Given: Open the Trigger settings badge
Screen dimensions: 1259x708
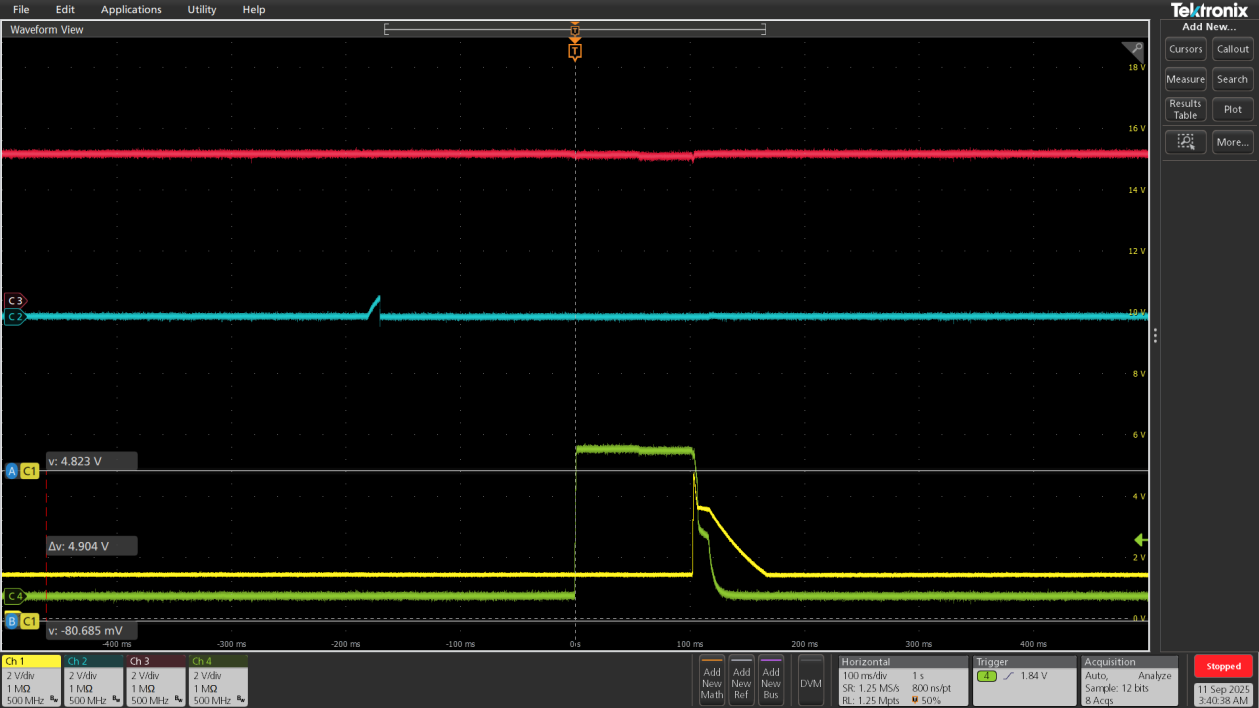Looking at the screenshot, I should coord(1025,681).
